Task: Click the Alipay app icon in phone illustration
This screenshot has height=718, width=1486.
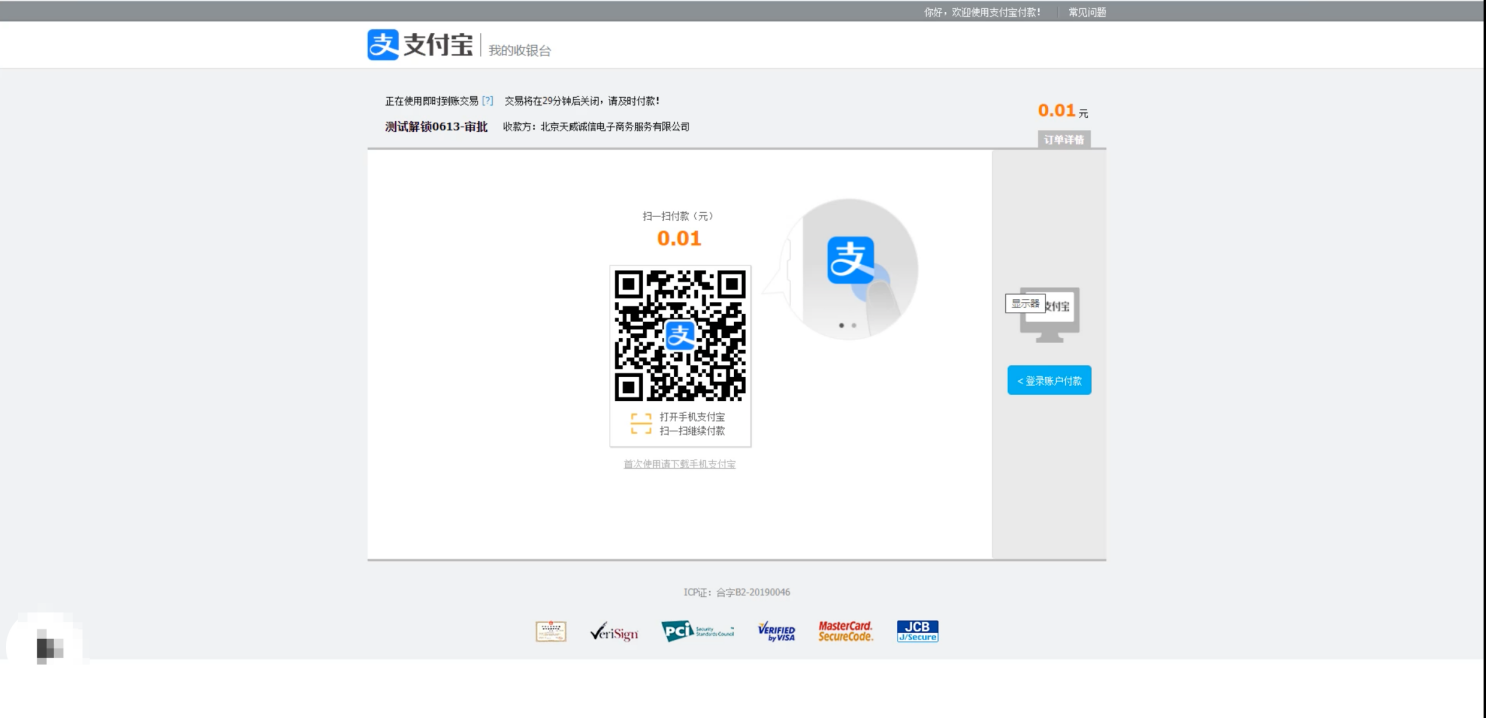Action: (x=851, y=260)
